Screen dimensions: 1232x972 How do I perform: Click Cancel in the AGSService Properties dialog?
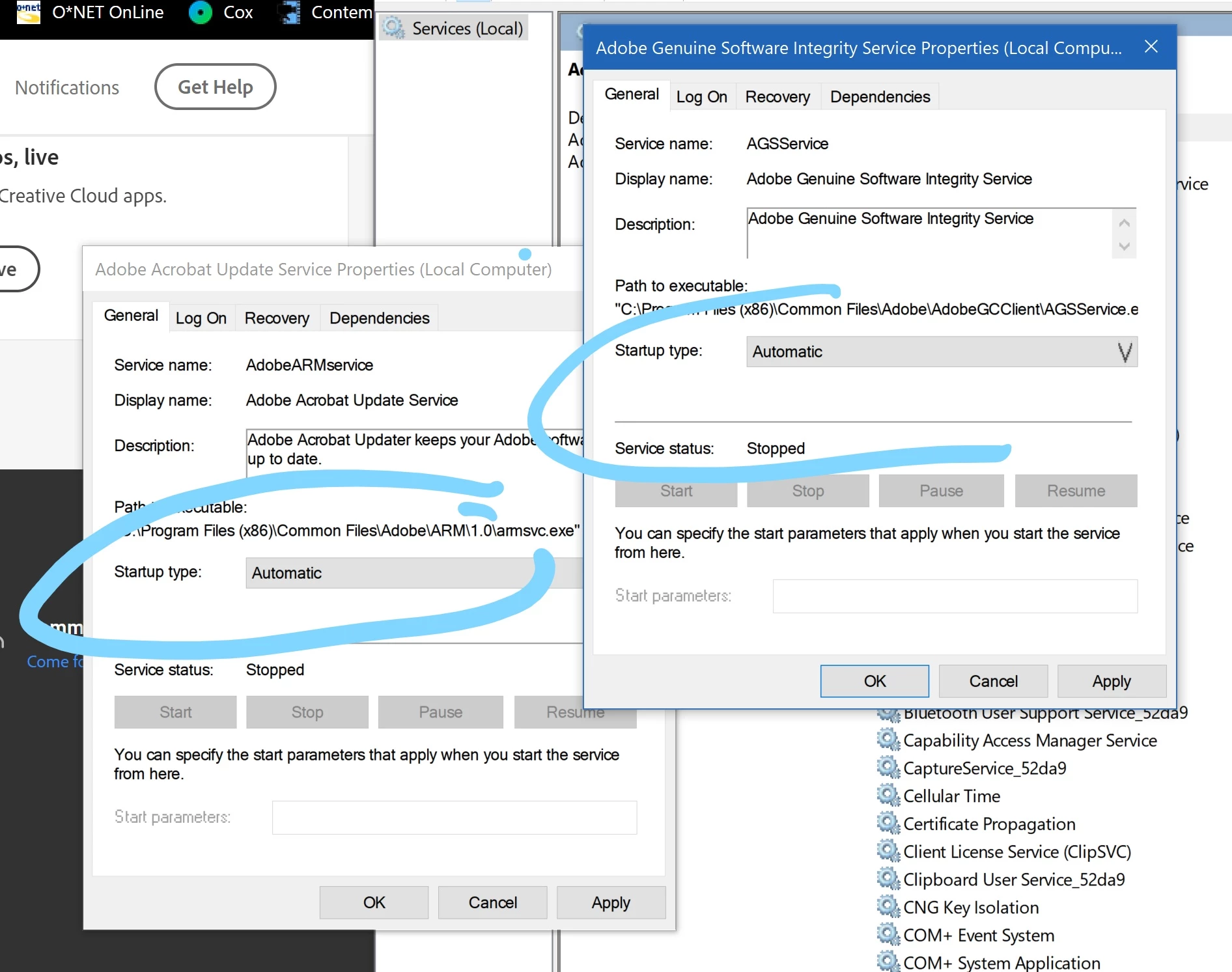pos(993,681)
